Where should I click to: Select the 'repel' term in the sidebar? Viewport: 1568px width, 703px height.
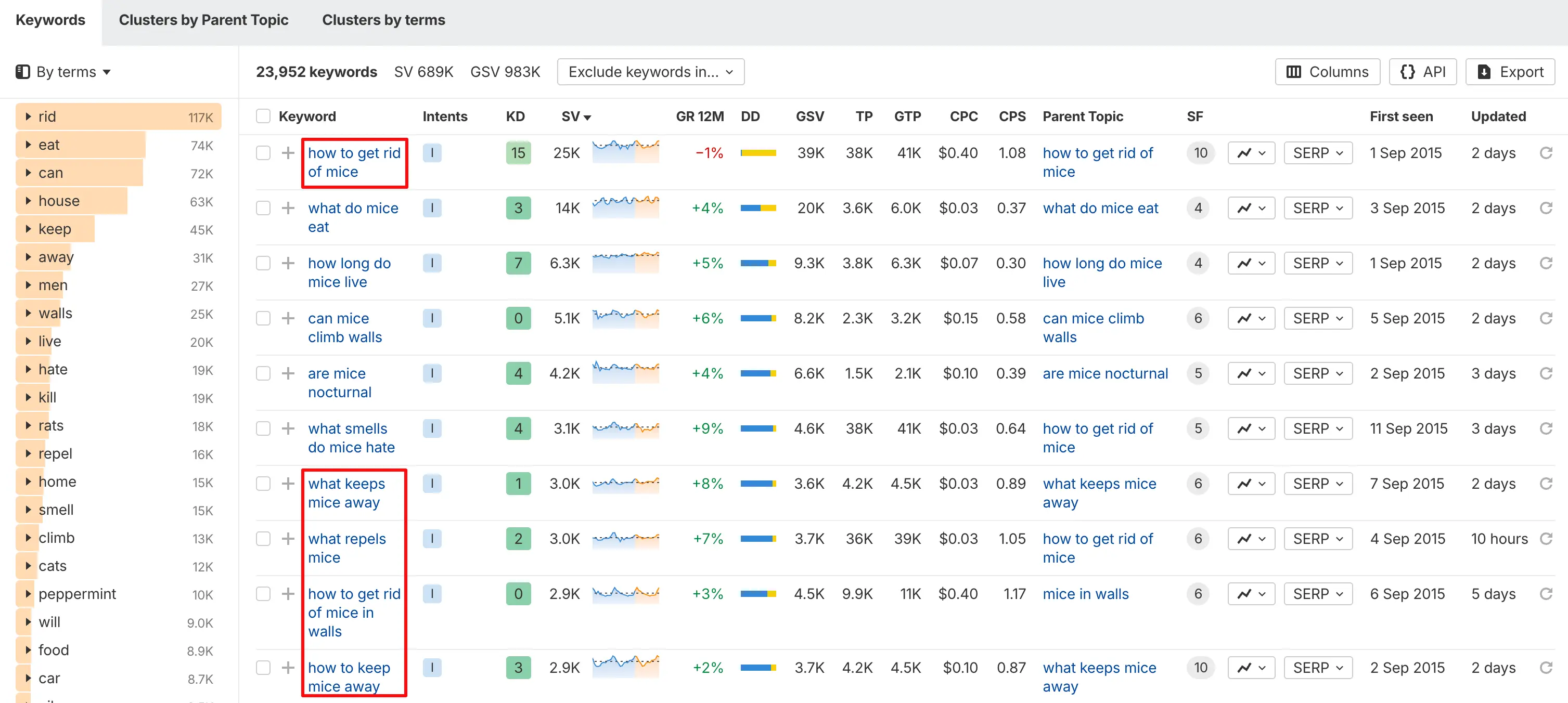[x=55, y=453]
